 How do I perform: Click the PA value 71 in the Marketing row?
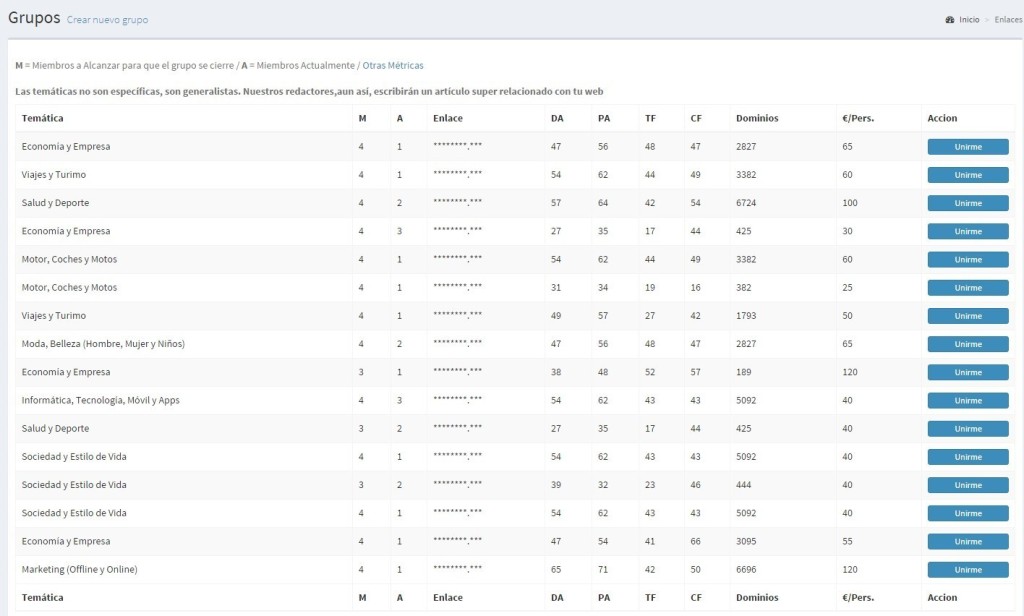click(603, 570)
